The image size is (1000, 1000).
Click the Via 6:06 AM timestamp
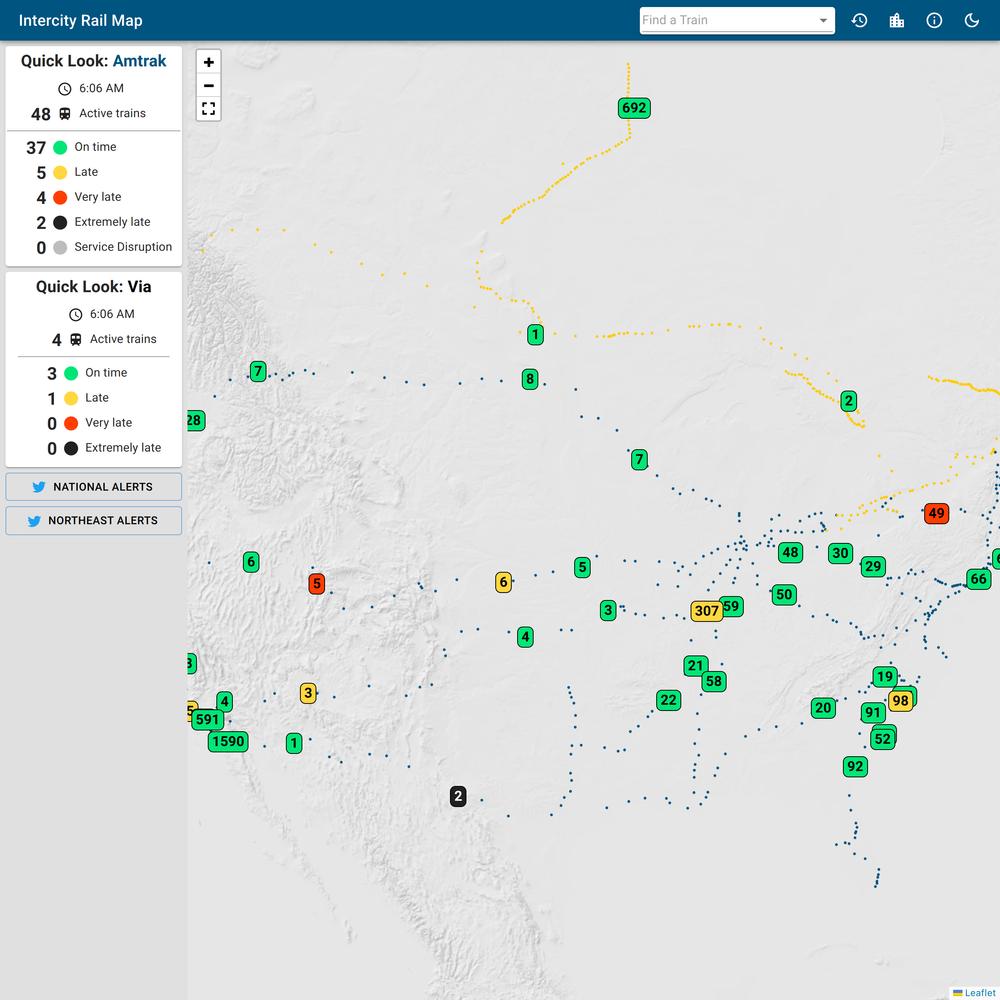click(x=112, y=314)
